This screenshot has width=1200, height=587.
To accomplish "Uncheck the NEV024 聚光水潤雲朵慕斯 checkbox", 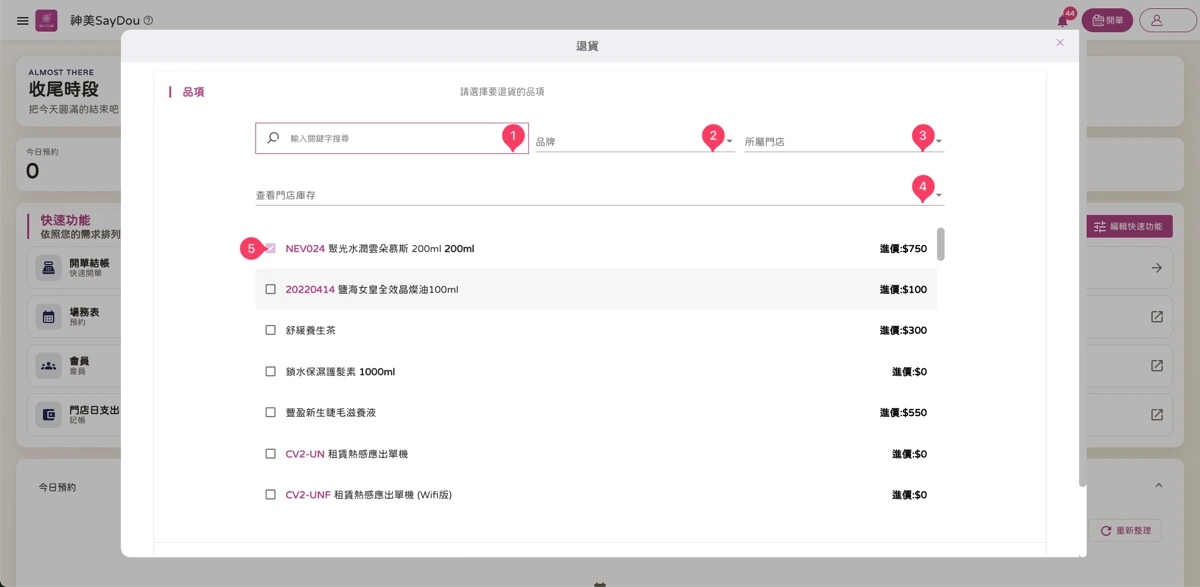I will click(x=271, y=248).
